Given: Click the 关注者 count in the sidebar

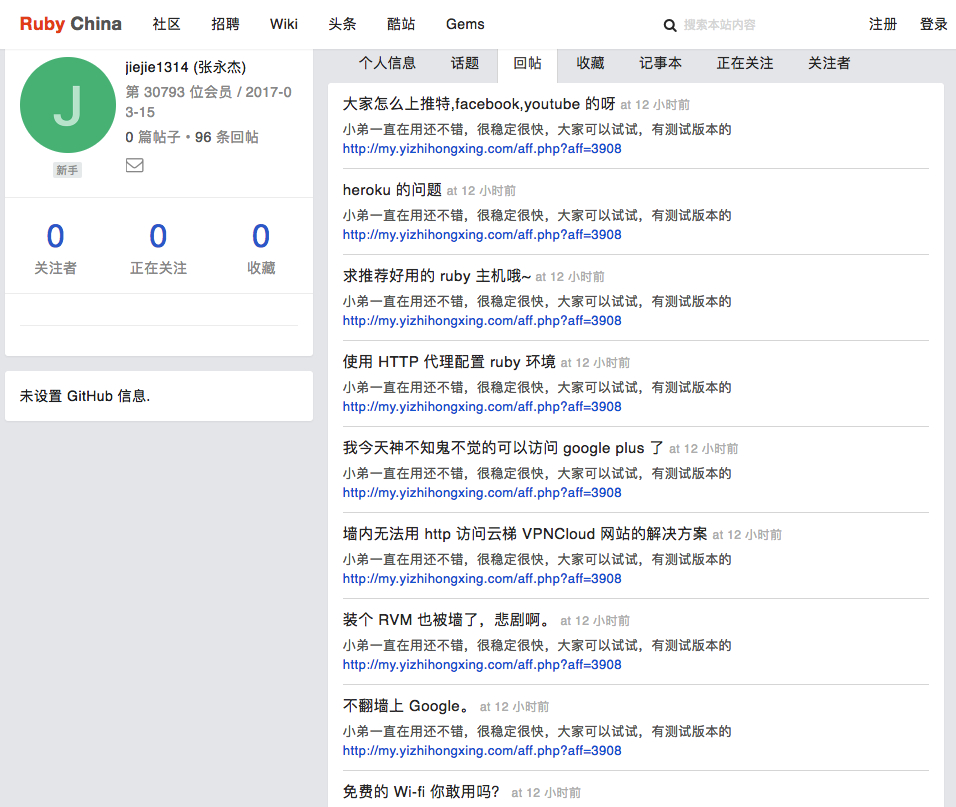Looking at the screenshot, I should click(x=55, y=236).
